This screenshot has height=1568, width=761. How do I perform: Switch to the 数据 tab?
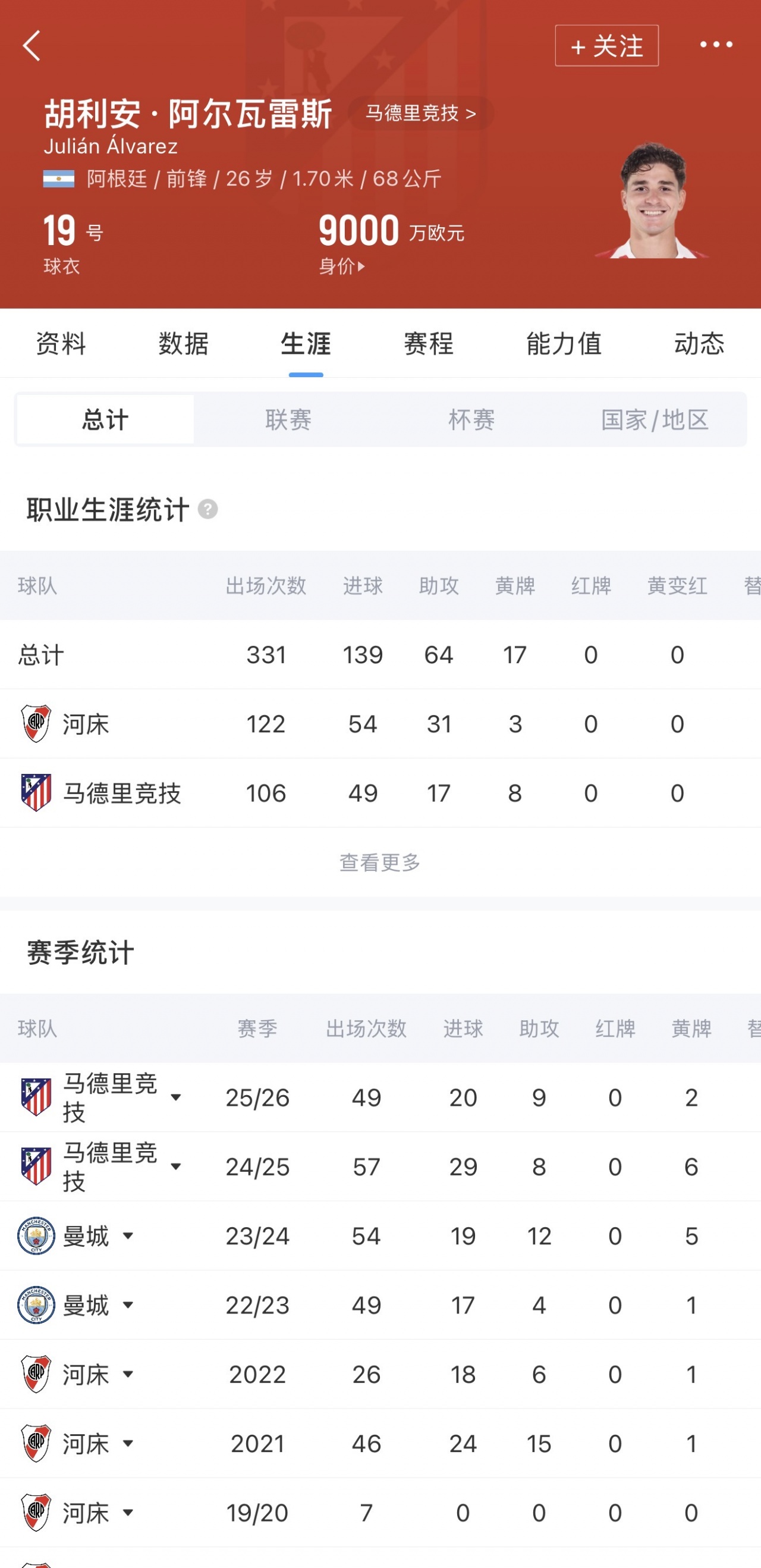point(183,344)
